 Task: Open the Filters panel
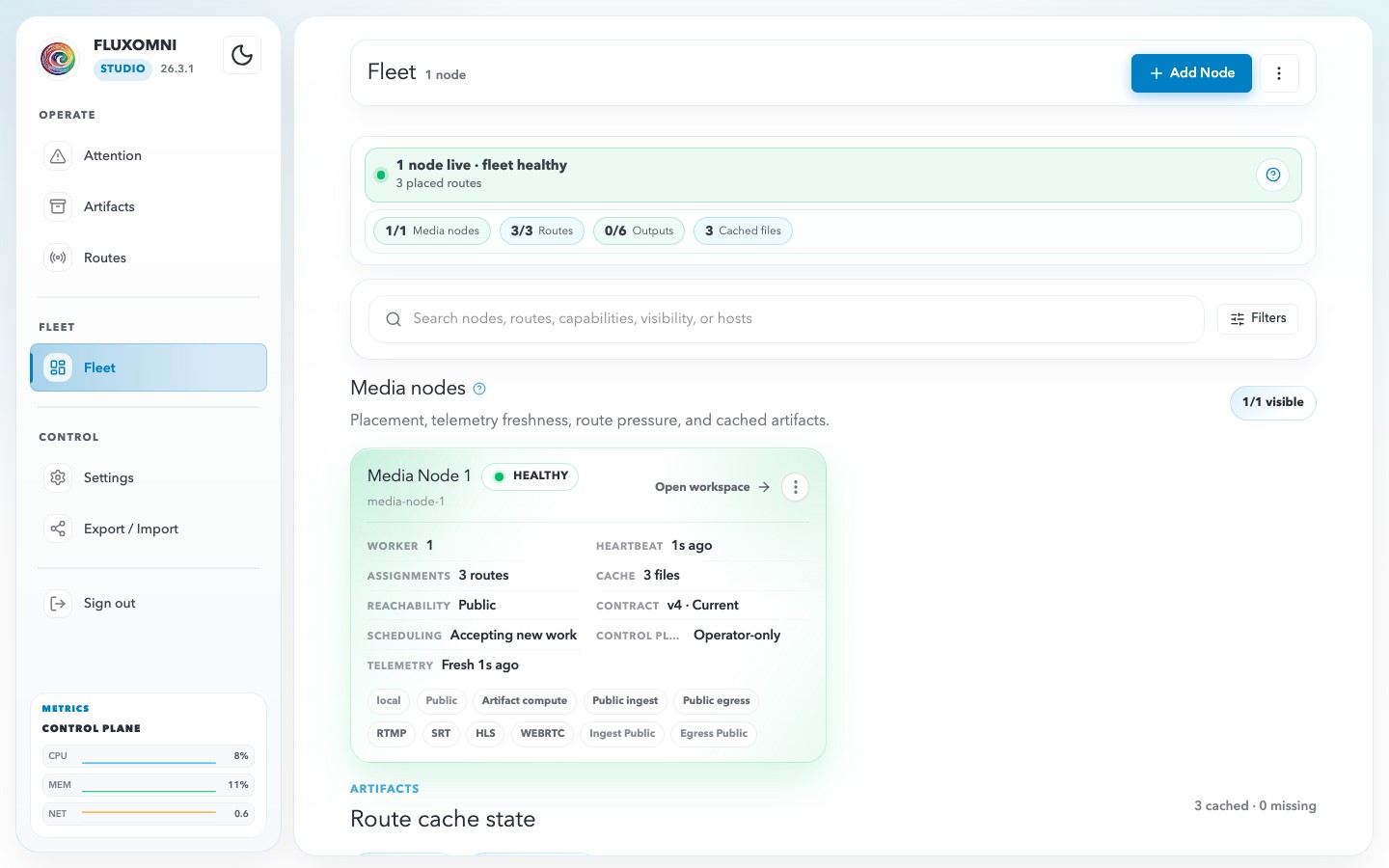1258,318
